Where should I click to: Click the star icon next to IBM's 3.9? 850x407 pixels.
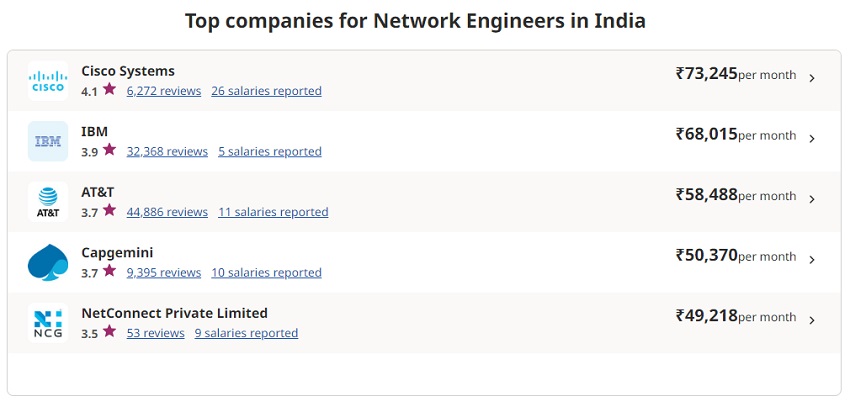(109, 151)
